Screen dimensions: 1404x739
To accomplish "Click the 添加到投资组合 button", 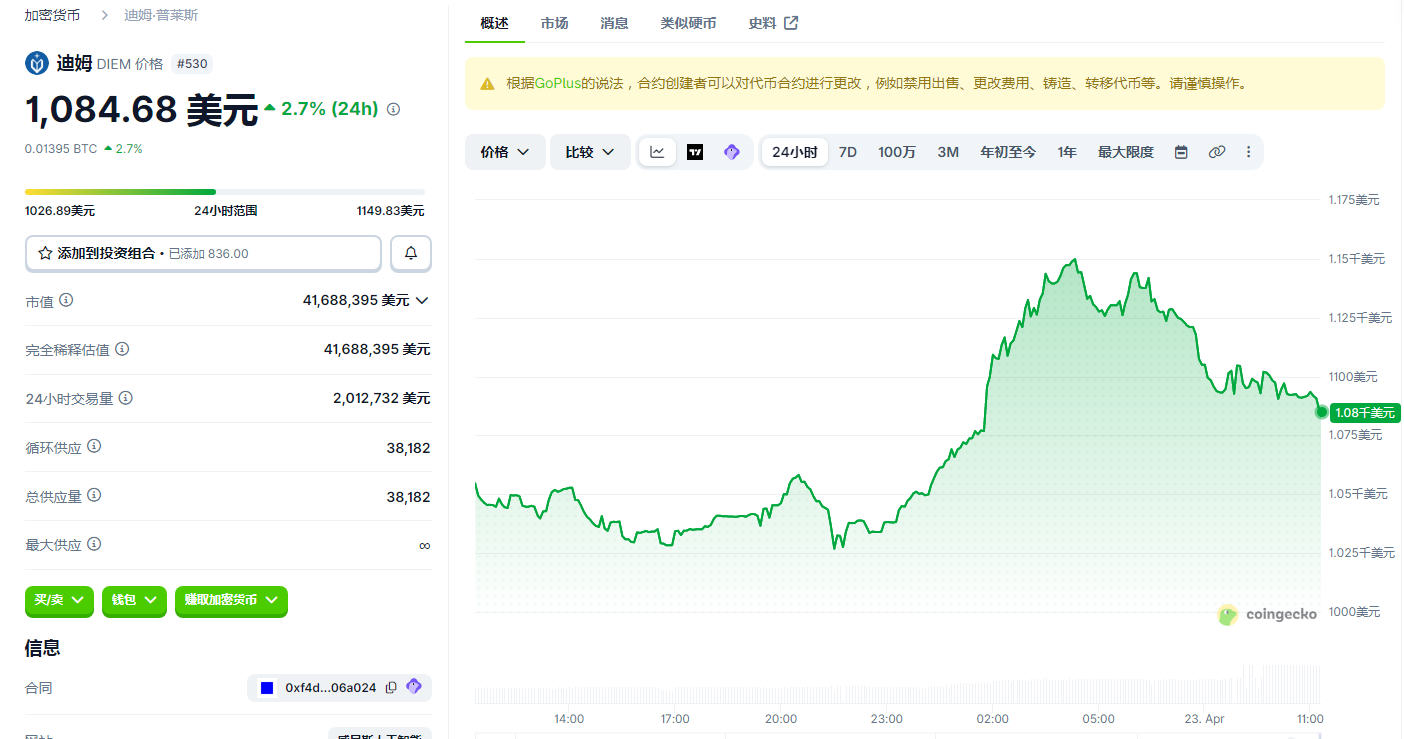I will 203,254.
